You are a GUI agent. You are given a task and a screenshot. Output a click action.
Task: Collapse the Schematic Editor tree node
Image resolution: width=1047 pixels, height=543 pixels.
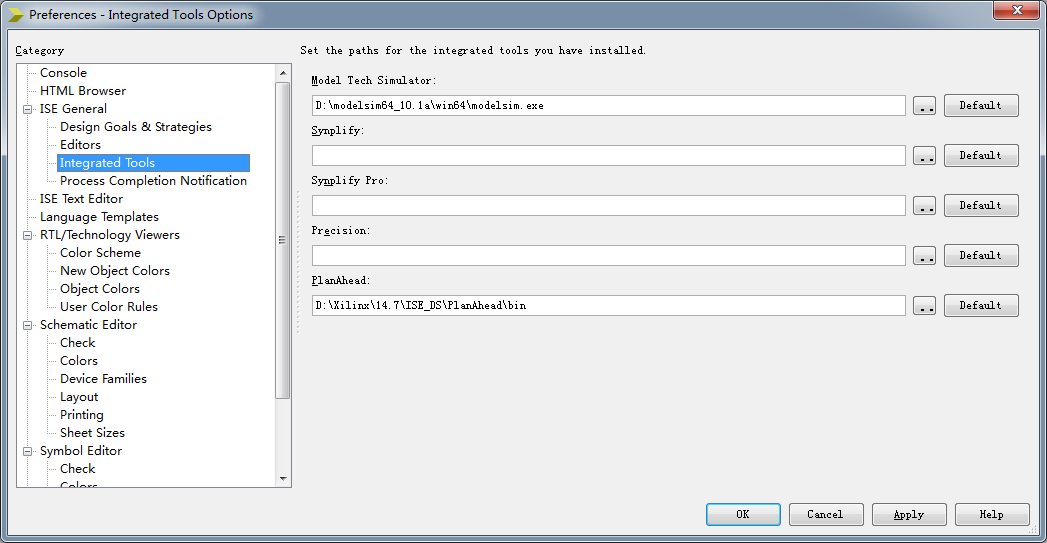coord(27,325)
